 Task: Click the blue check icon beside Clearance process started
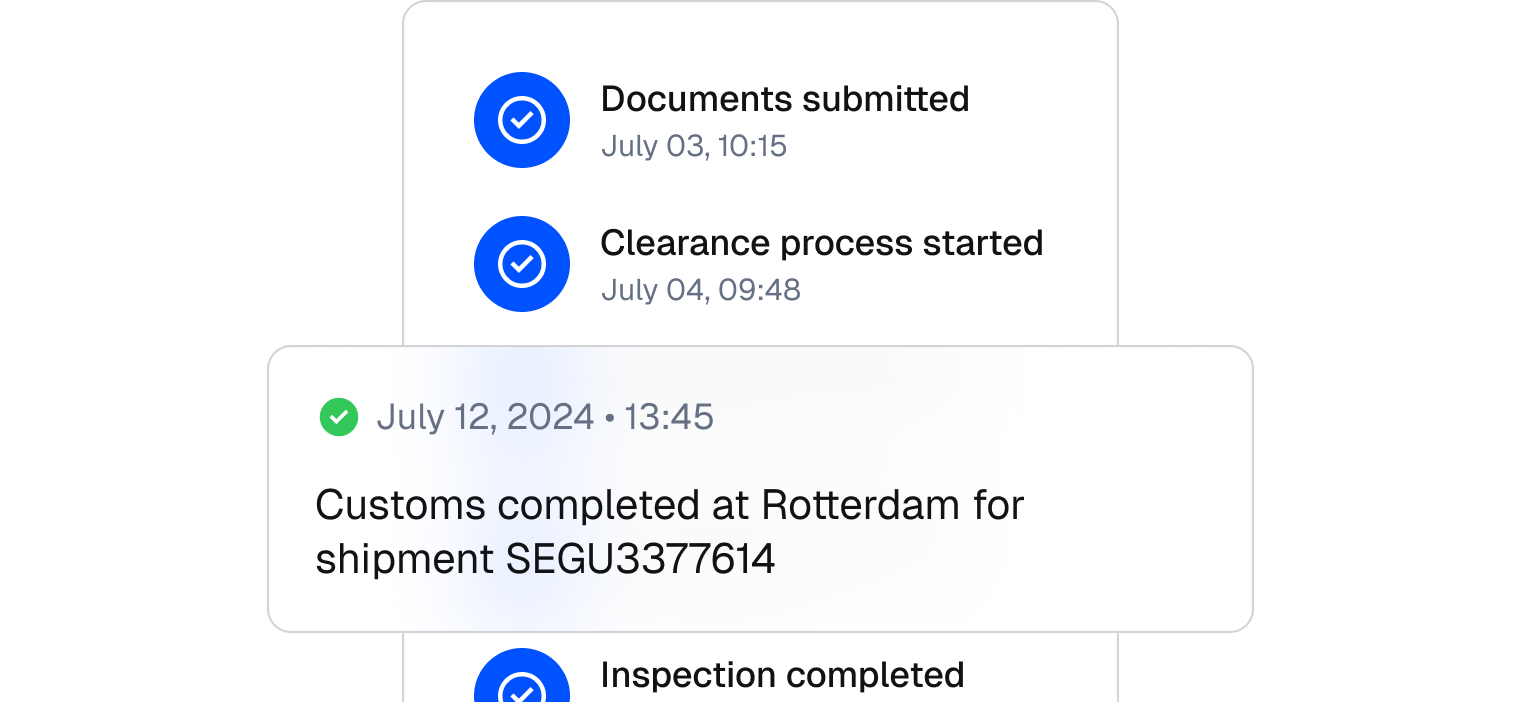coord(522,264)
